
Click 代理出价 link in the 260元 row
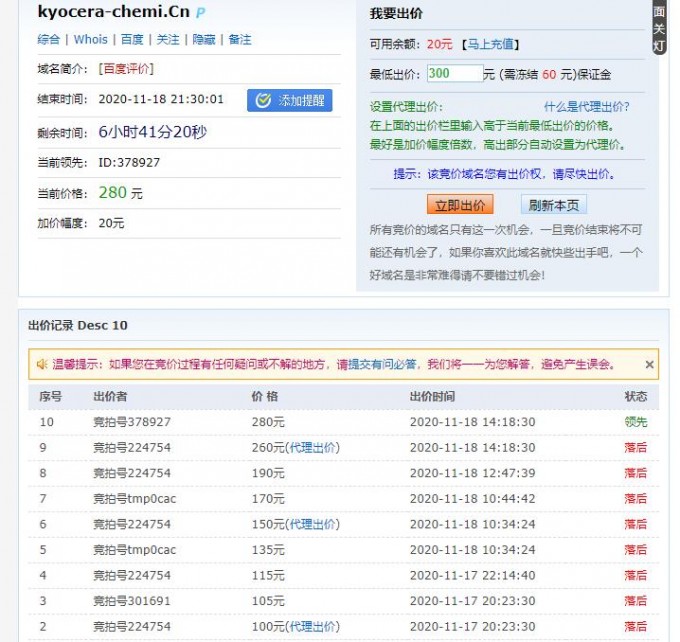coord(313,447)
